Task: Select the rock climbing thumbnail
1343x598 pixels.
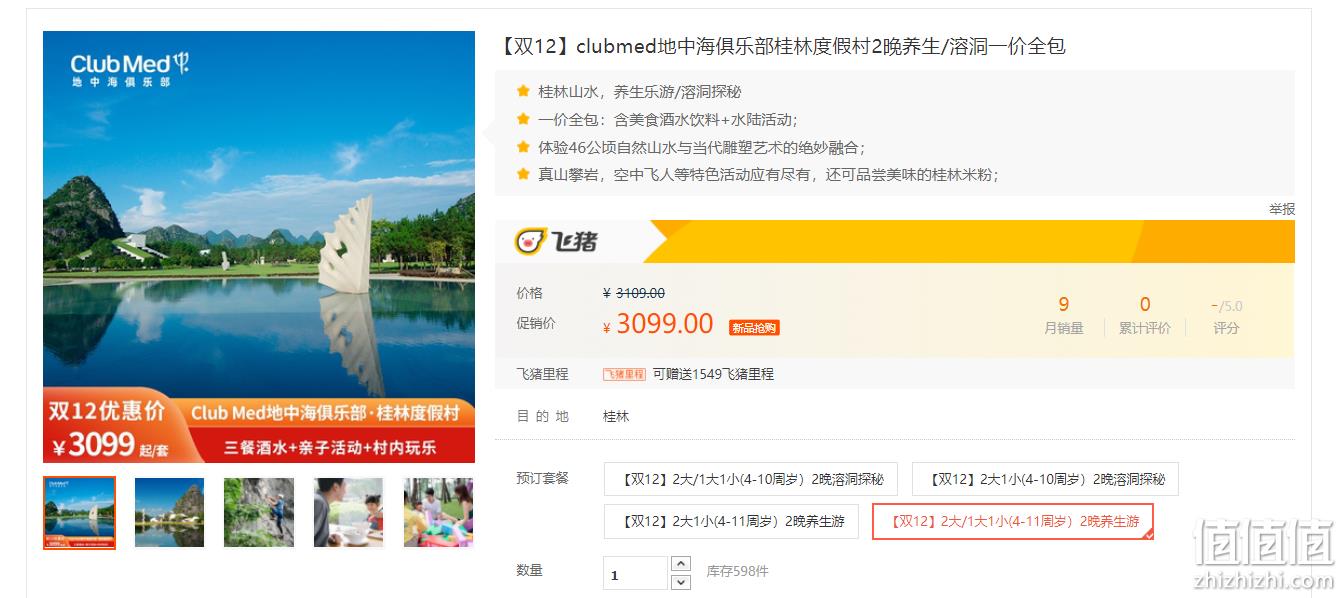Action: pos(259,512)
